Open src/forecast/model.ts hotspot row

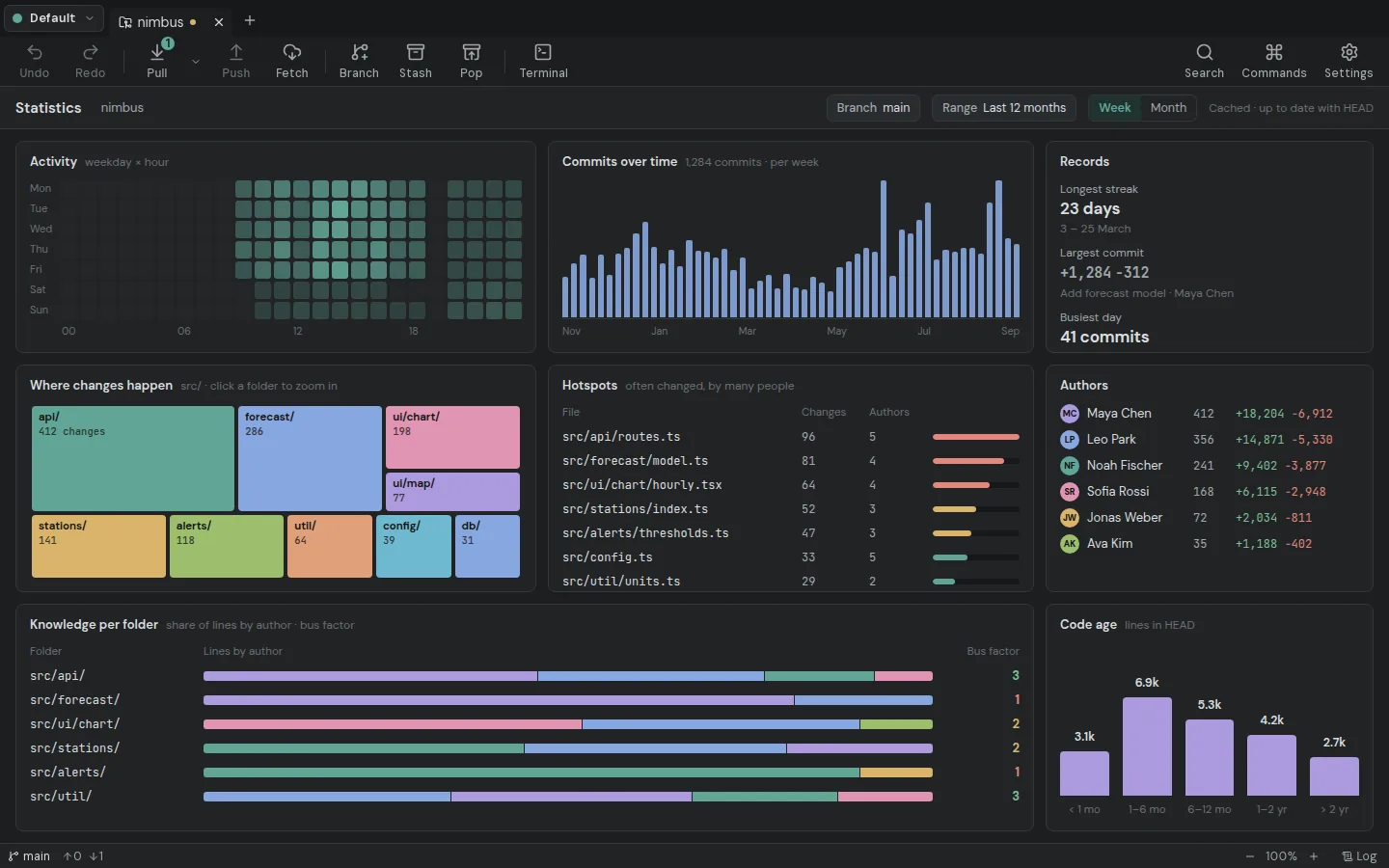[x=791, y=461]
